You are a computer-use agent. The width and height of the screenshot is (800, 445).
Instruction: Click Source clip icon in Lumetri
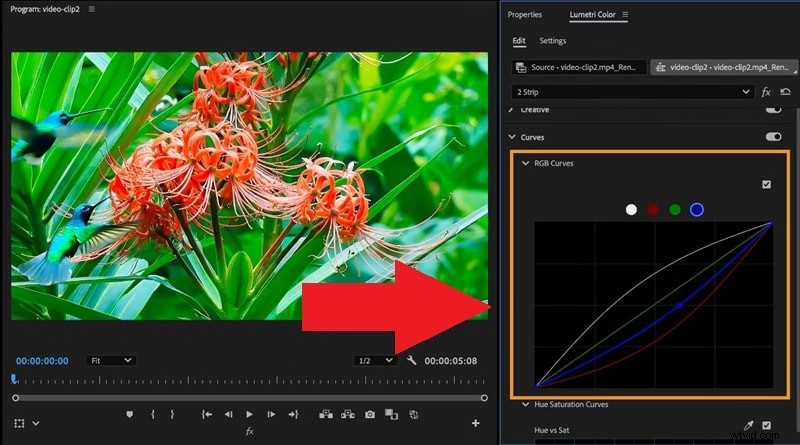click(521, 67)
